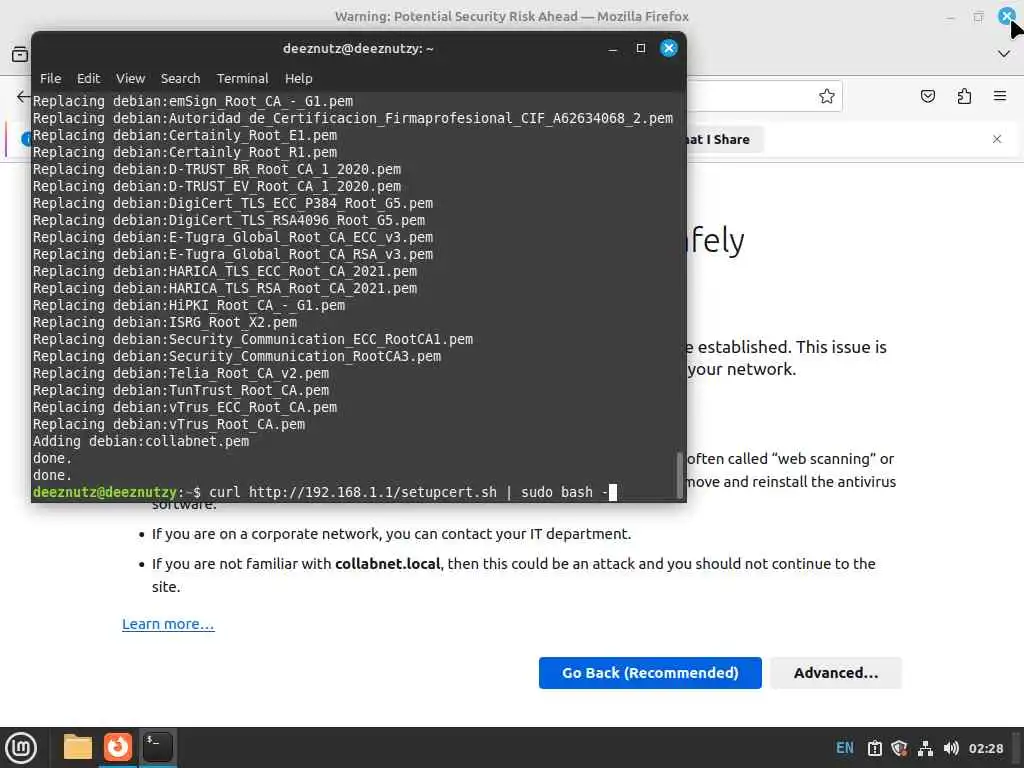The width and height of the screenshot is (1024, 768).
Task: Click Go Back (Recommended) button in Firefox
Action: click(x=650, y=673)
